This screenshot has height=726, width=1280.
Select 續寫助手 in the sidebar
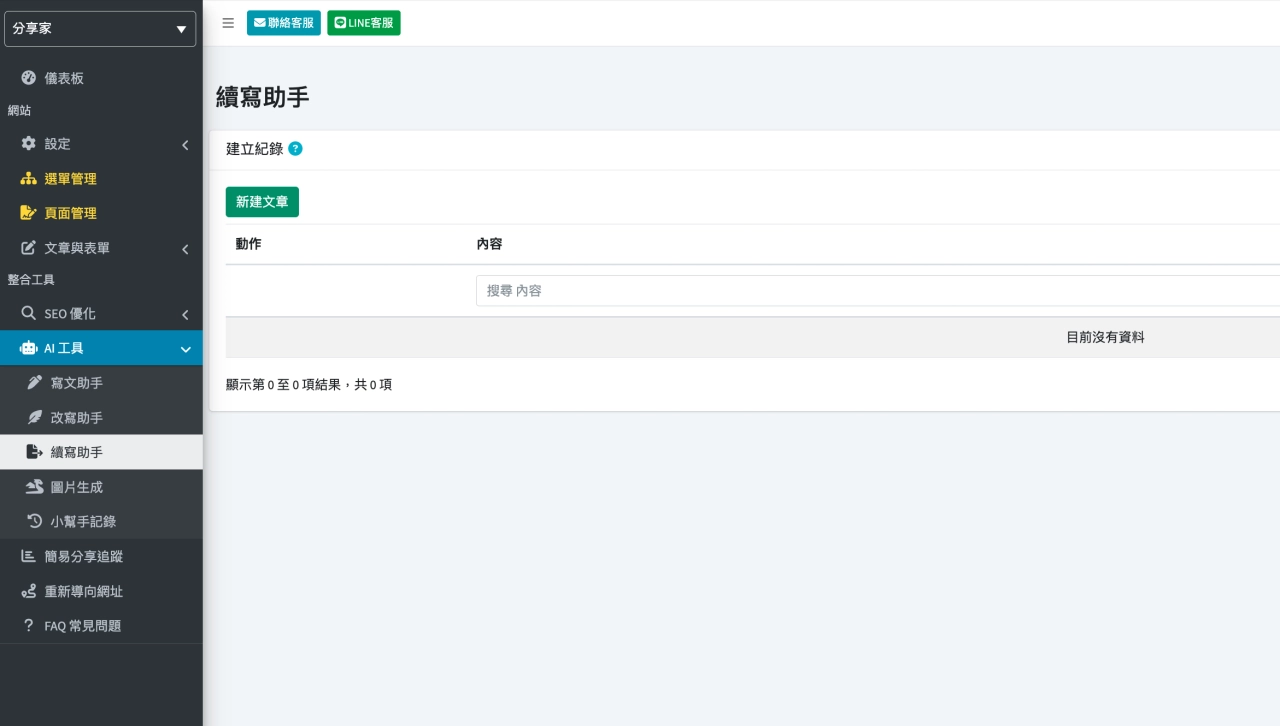coord(101,452)
